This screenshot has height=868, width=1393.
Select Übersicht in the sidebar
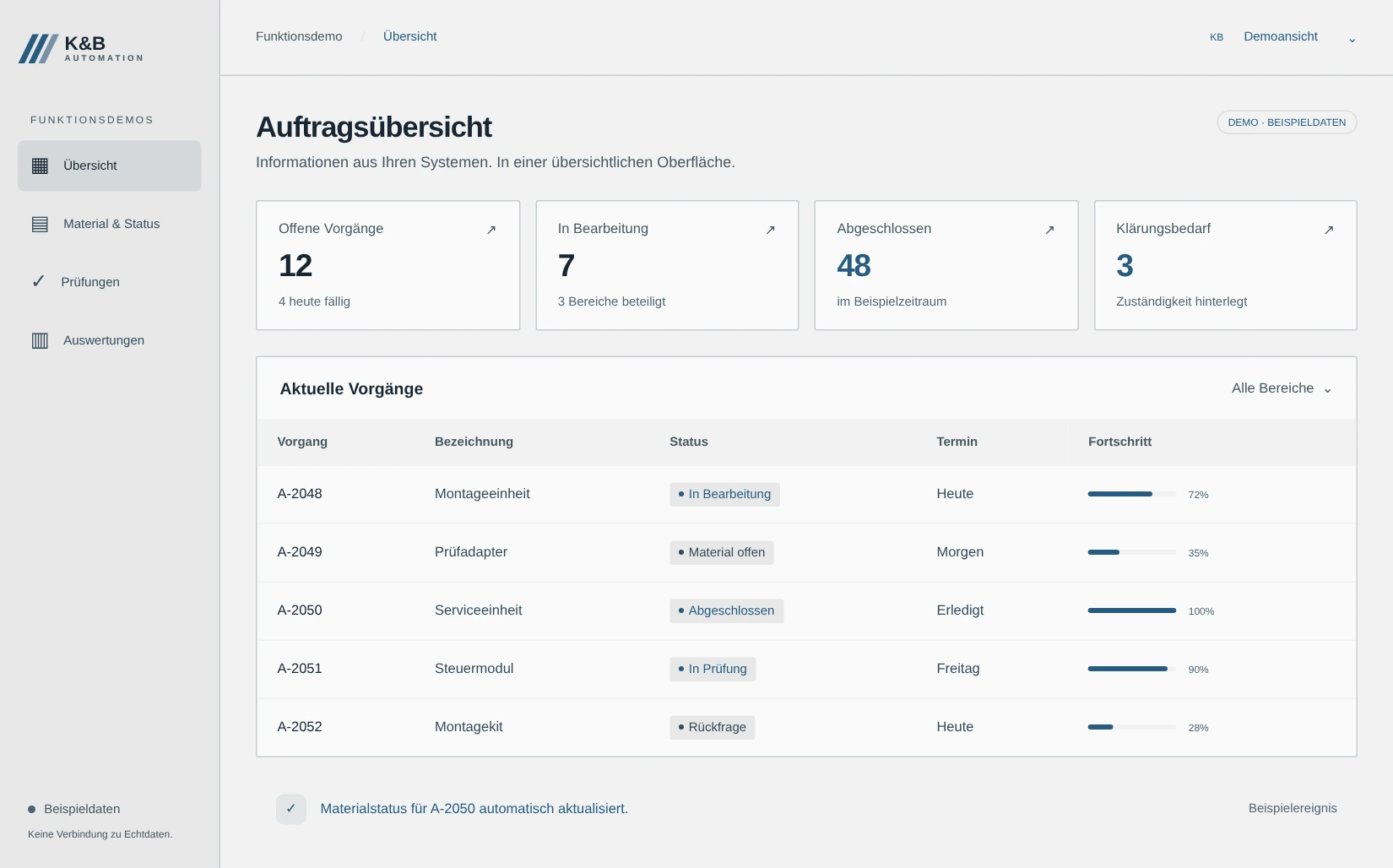(110, 165)
